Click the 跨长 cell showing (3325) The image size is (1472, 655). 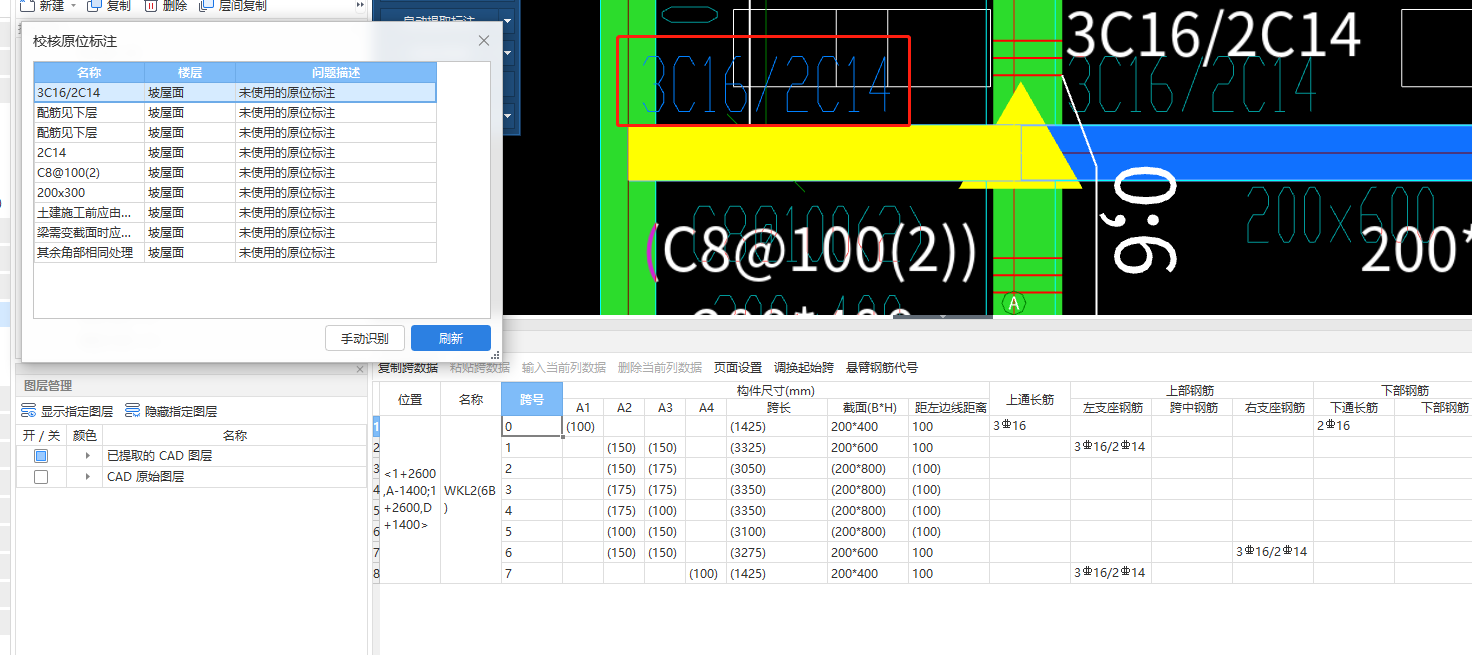pyautogui.click(x=777, y=447)
